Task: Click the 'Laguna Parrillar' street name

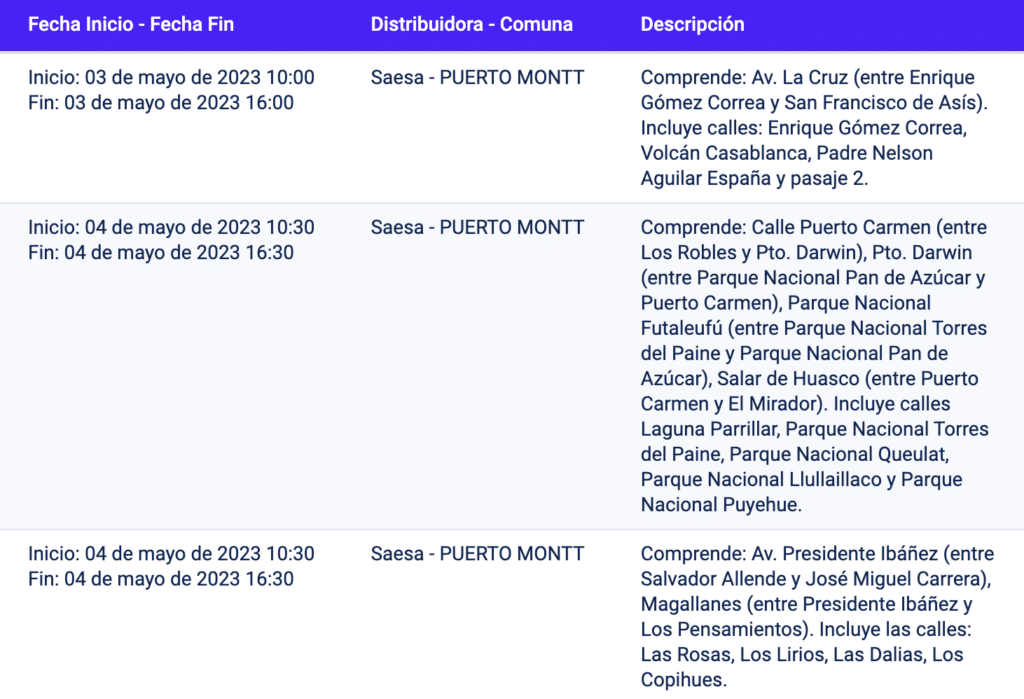Action: (x=711, y=429)
